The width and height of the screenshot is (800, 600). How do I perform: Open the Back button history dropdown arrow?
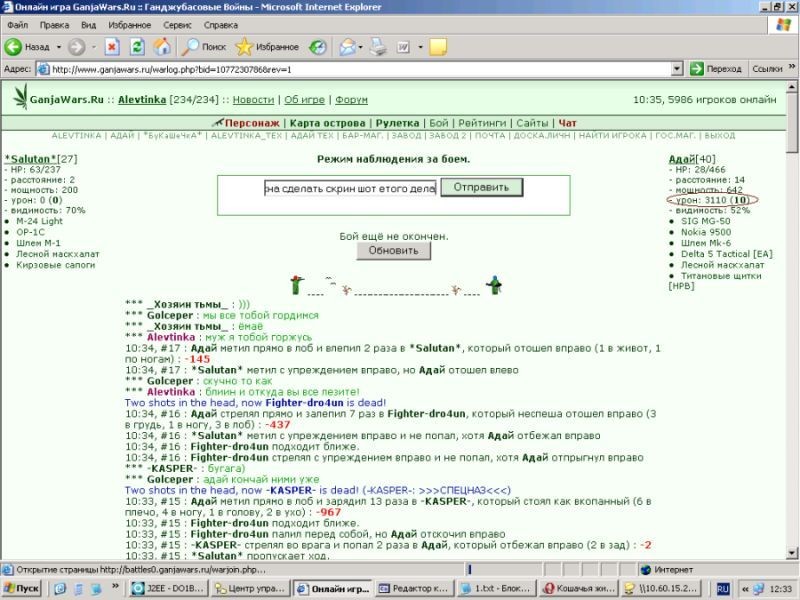[x=59, y=47]
